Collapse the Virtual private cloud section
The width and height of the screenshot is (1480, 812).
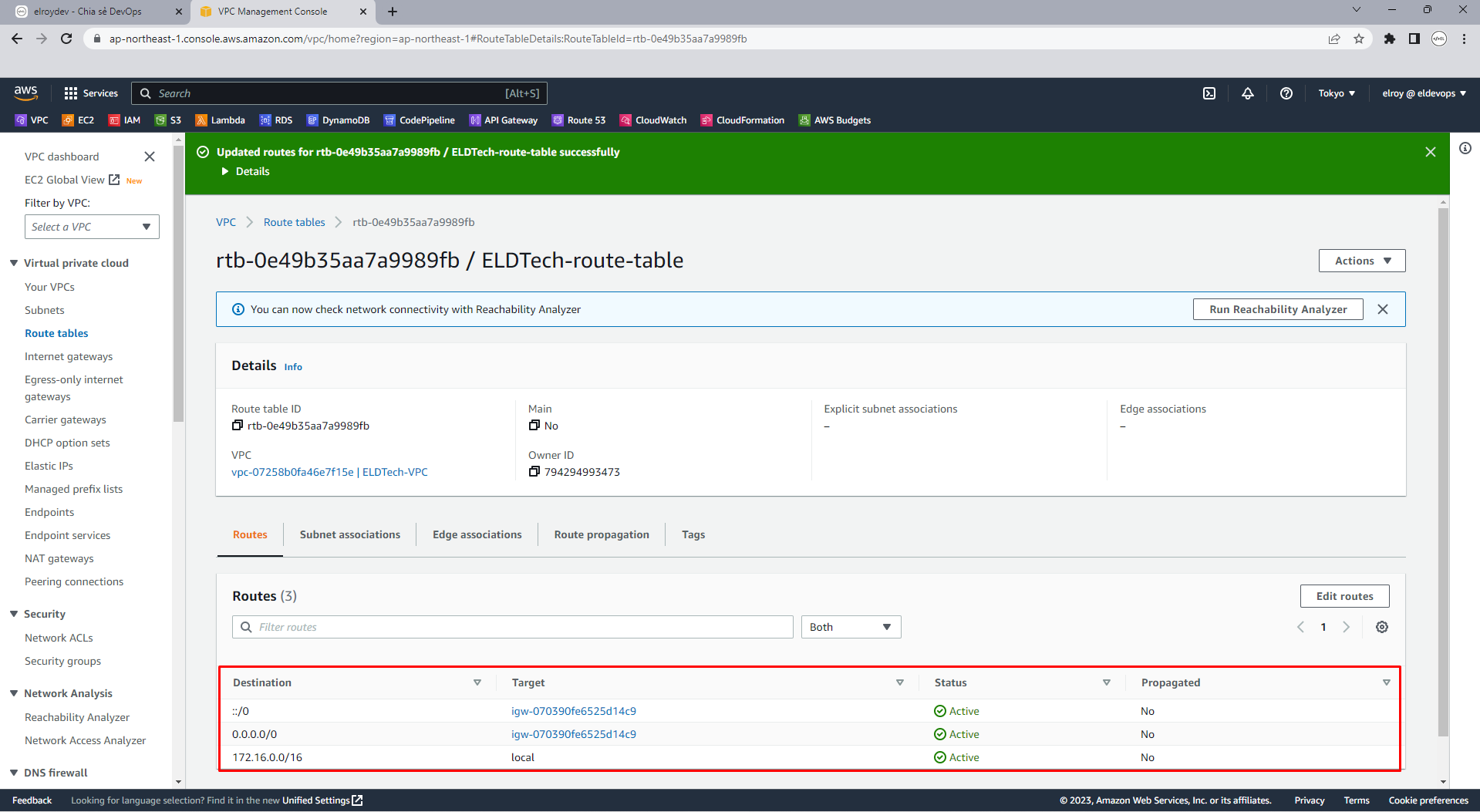(x=14, y=263)
